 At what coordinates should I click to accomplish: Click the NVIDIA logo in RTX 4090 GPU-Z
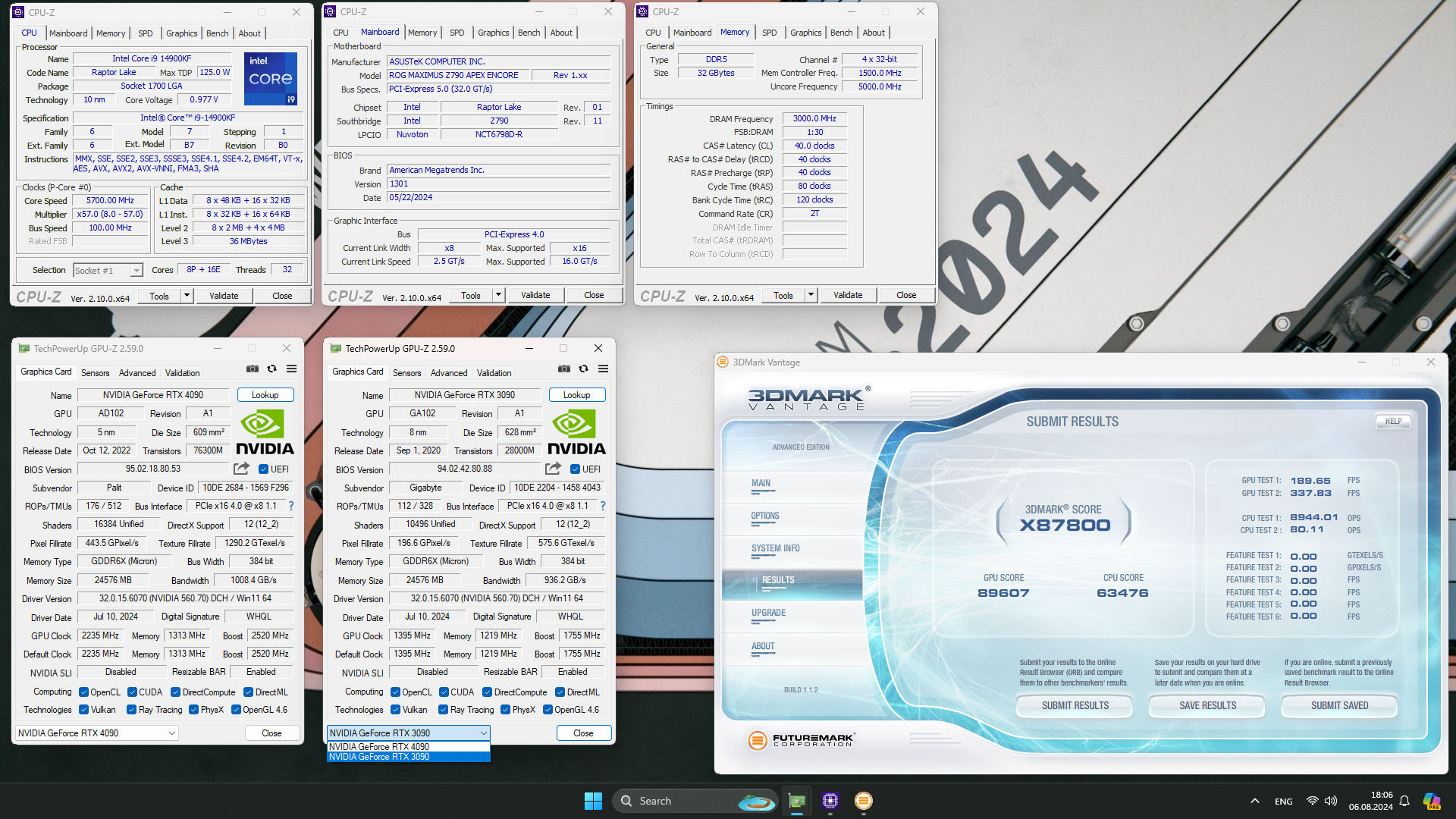[x=265, y=431]
